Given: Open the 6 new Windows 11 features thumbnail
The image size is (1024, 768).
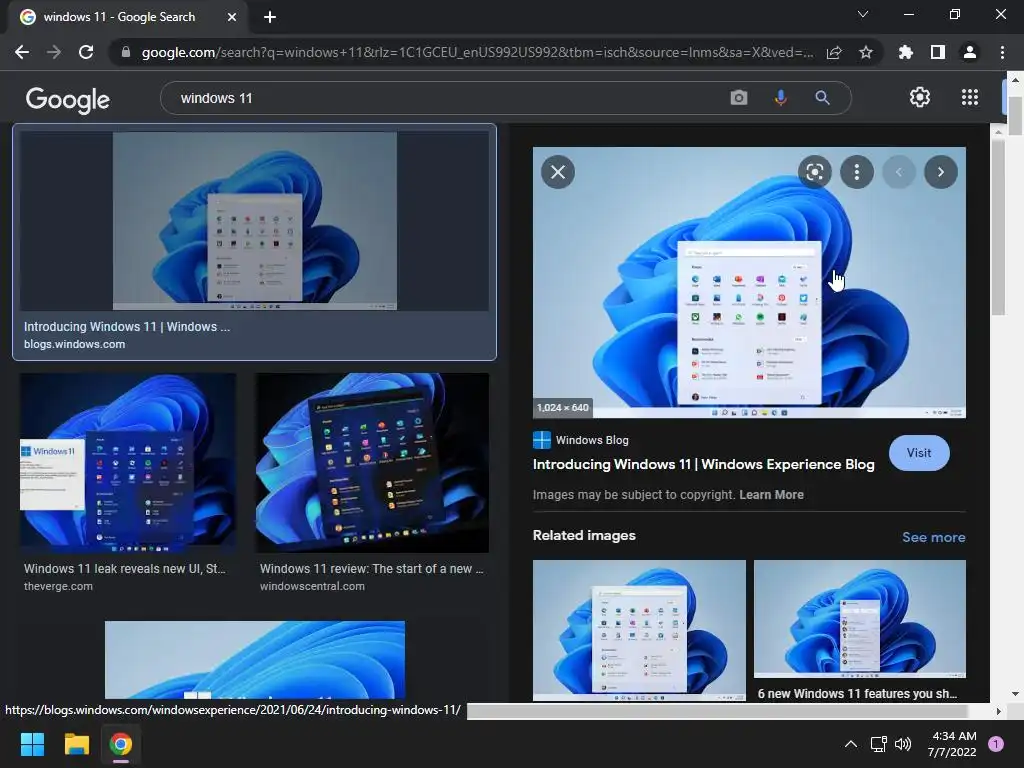Looking at the screenshot, I should (x=859, y=619).
